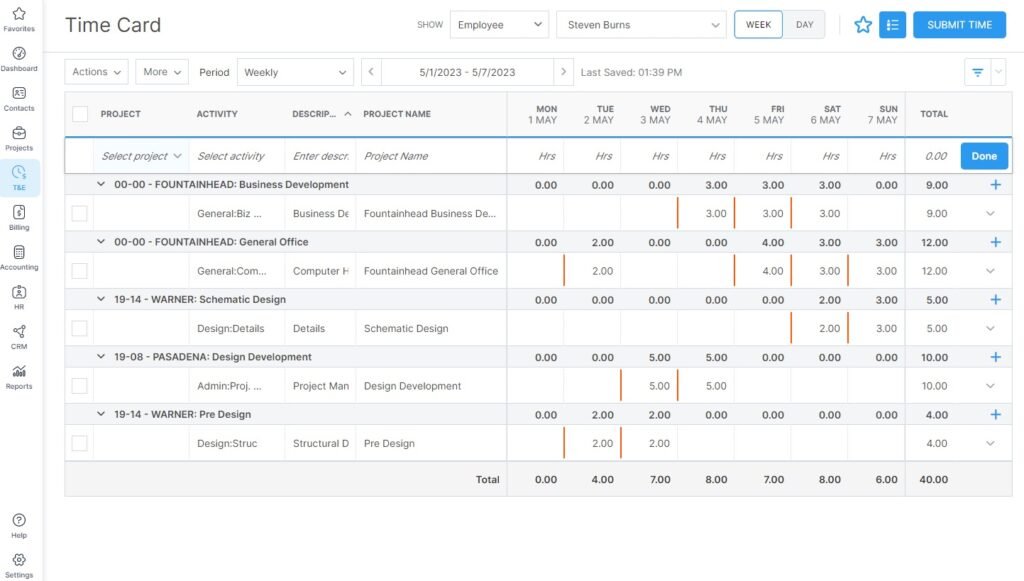1024x581 pixels.
Task: Tick the checkbox on the Design:Struc row
Action: [x=80, y=442]
